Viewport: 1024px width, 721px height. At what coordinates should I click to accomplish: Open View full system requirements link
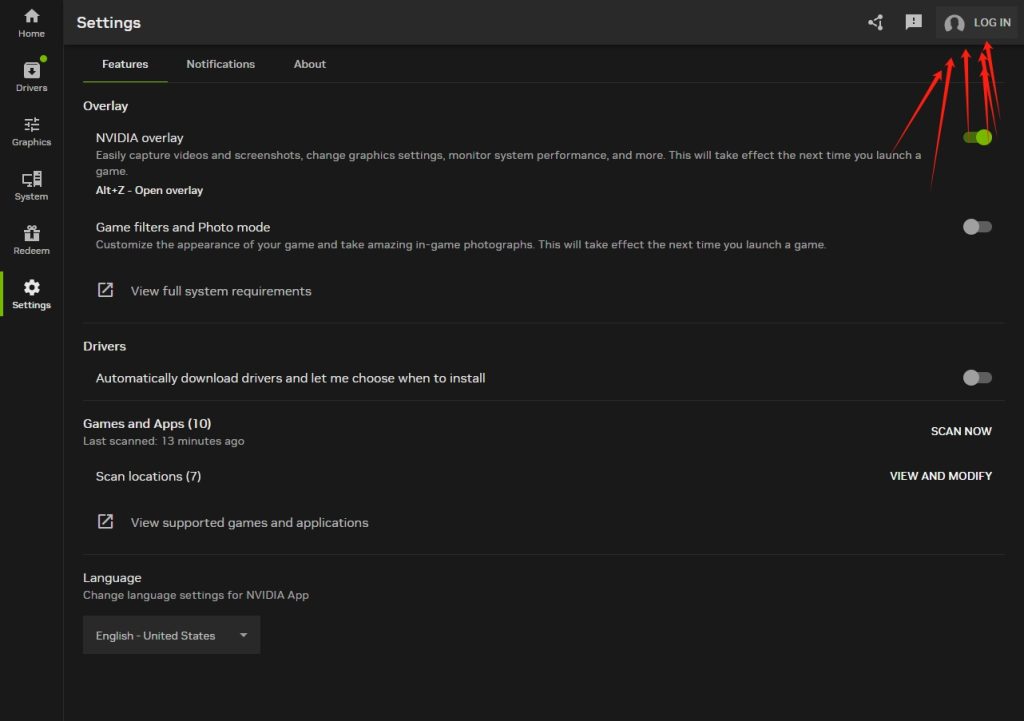tap(221, 291)
